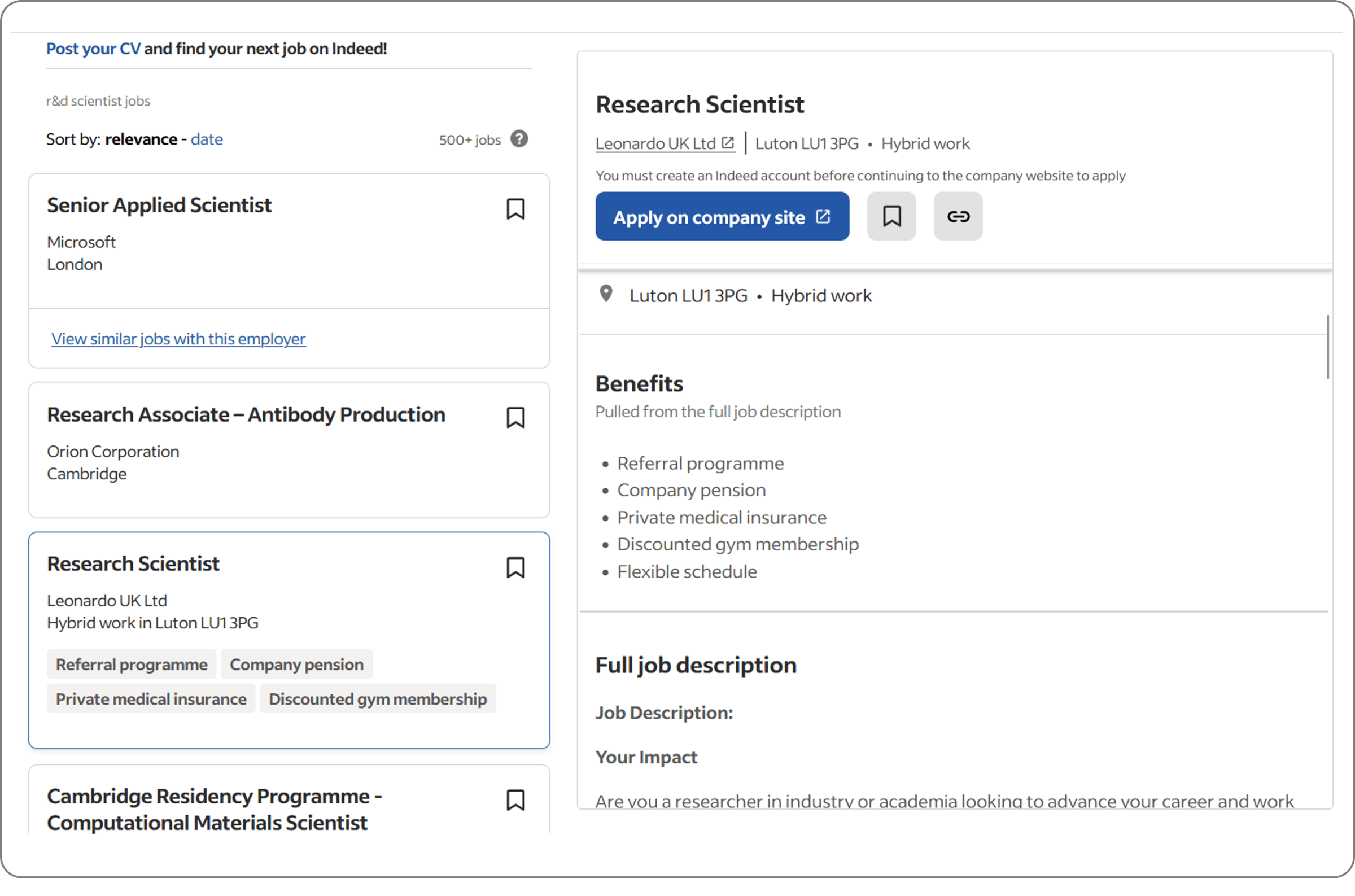
Task: Click the Referral programme benefit tag
Action: [132, 665]
